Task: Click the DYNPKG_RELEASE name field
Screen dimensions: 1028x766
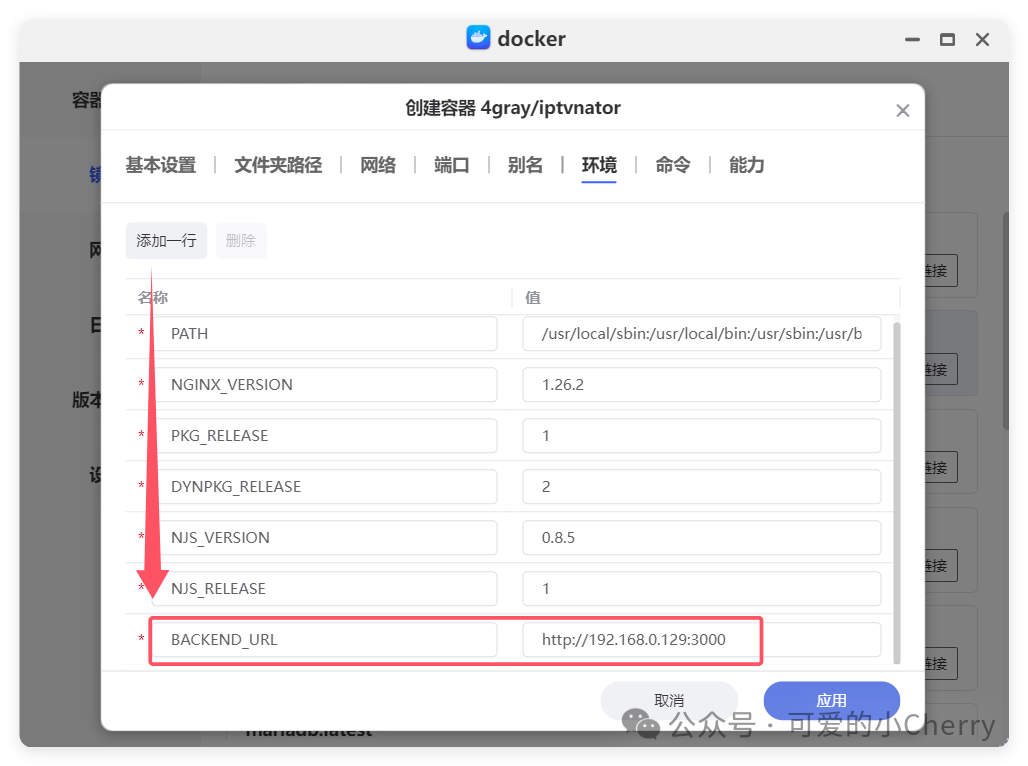Action: [x=325, y=487]
